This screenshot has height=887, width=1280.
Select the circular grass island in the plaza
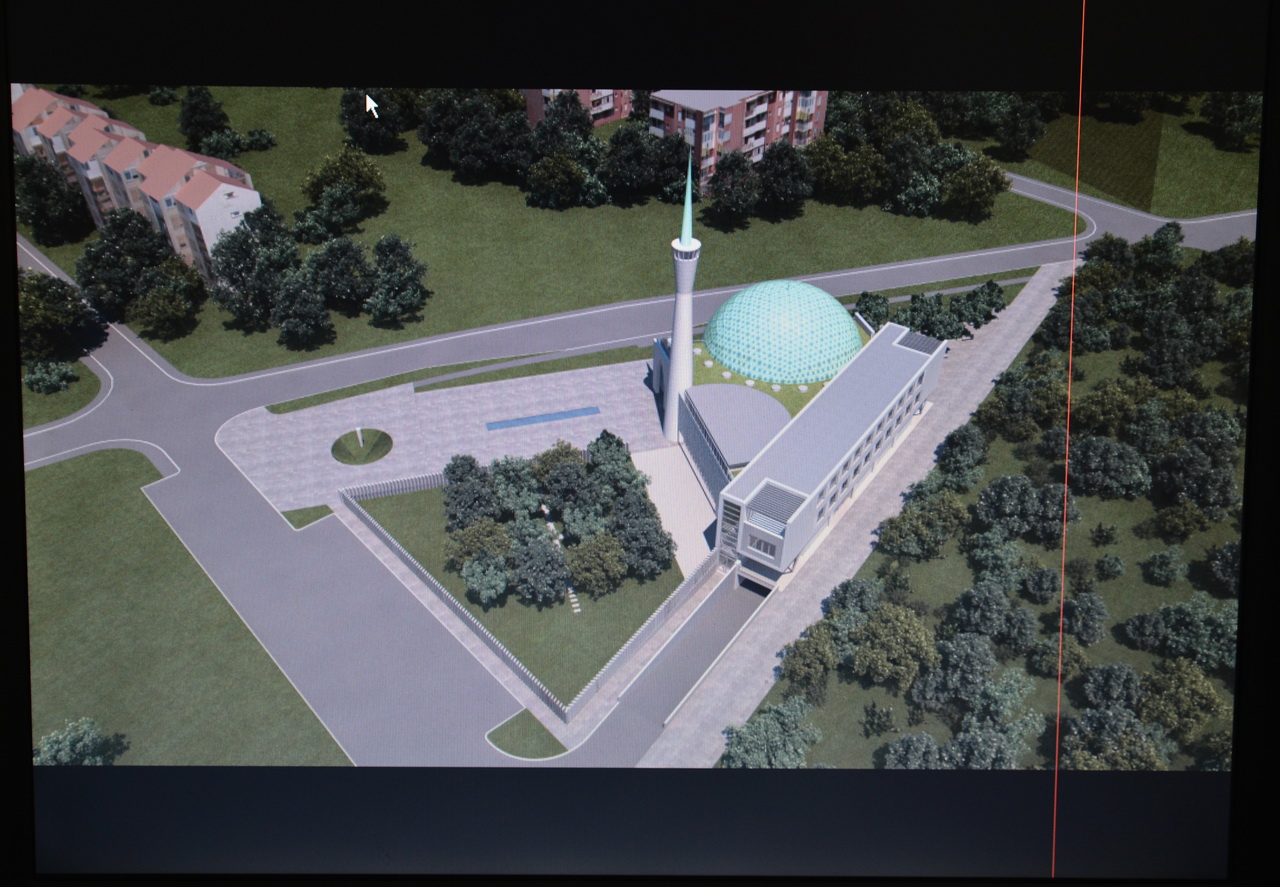coord(361,446)
